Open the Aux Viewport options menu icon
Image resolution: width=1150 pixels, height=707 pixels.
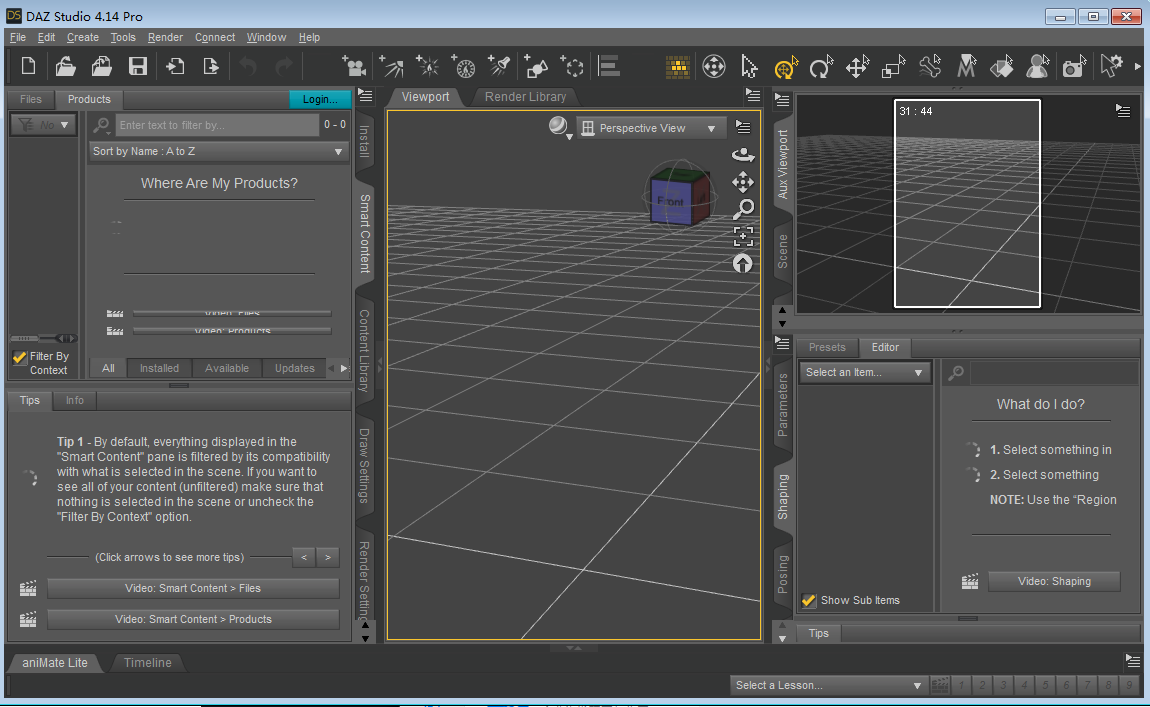1123,111
